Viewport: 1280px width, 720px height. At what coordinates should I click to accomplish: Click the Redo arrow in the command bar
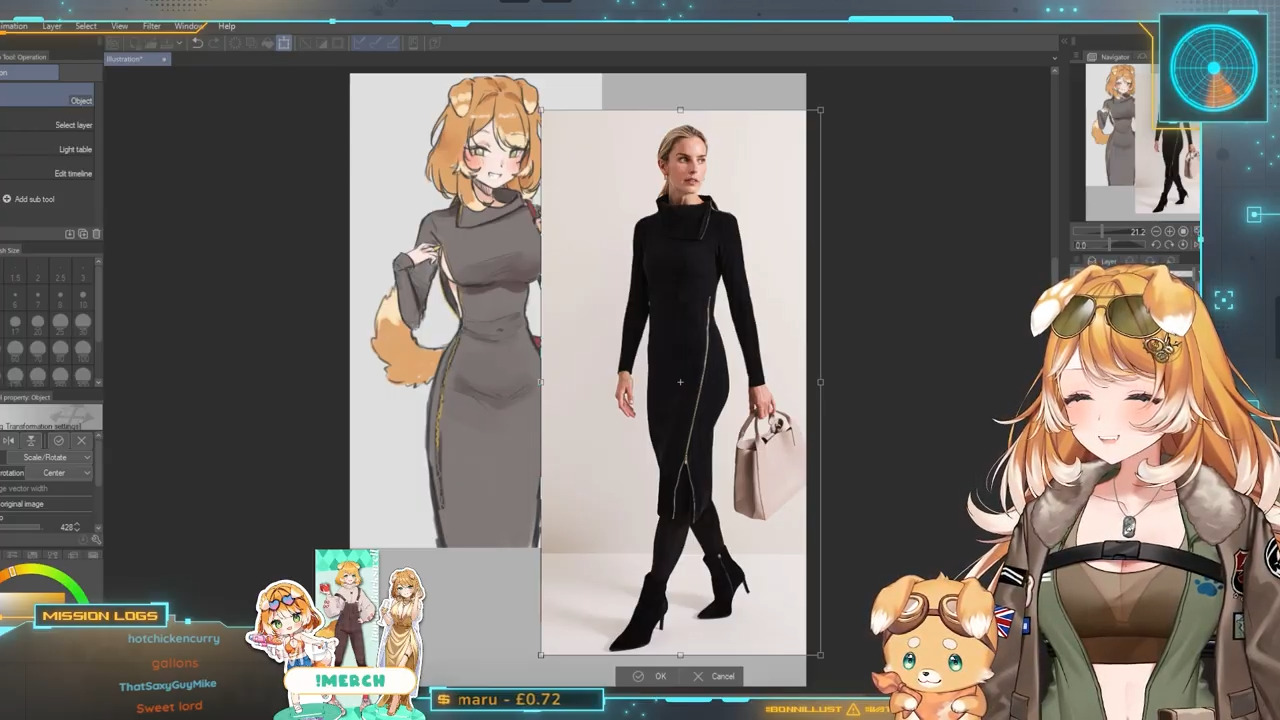point(213,43)
